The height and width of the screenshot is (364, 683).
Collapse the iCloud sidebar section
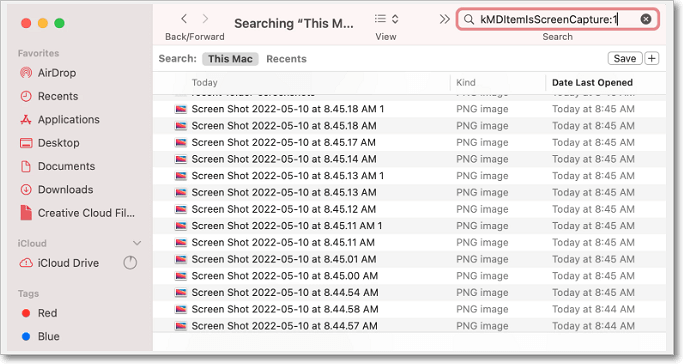point(137,243)
